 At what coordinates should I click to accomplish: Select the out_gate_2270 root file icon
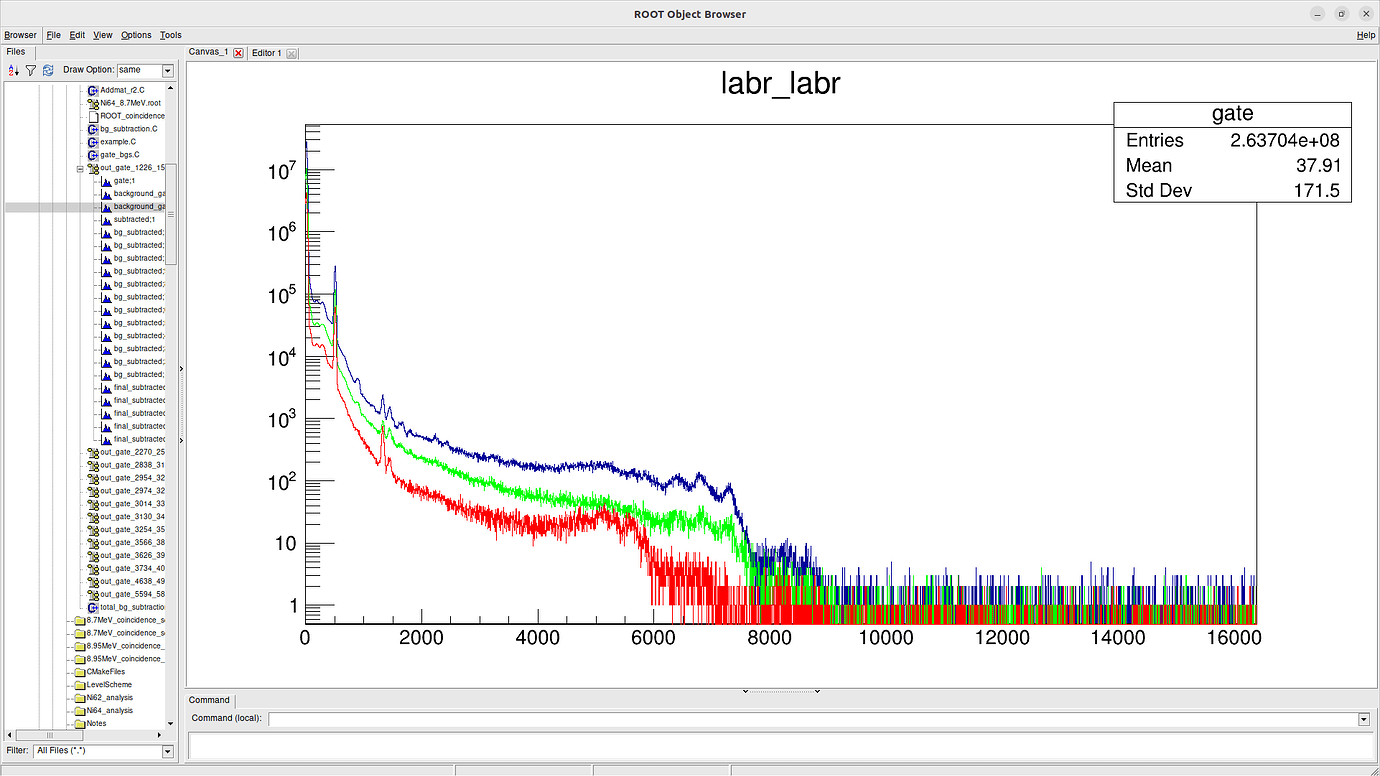tap(93, 452)
